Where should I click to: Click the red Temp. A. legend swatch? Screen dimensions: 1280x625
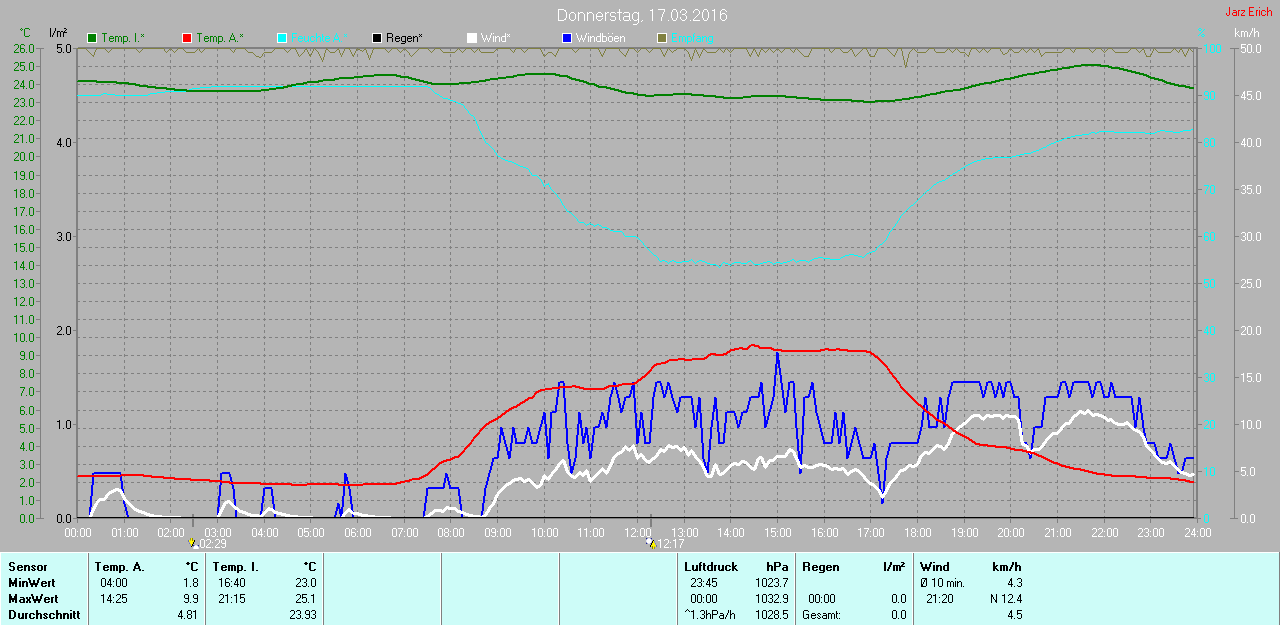point(187,38)
